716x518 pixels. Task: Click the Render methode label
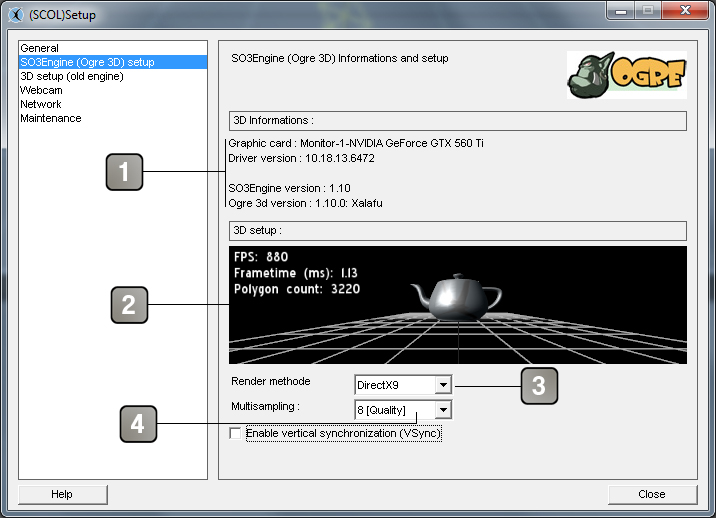point(270,381)
